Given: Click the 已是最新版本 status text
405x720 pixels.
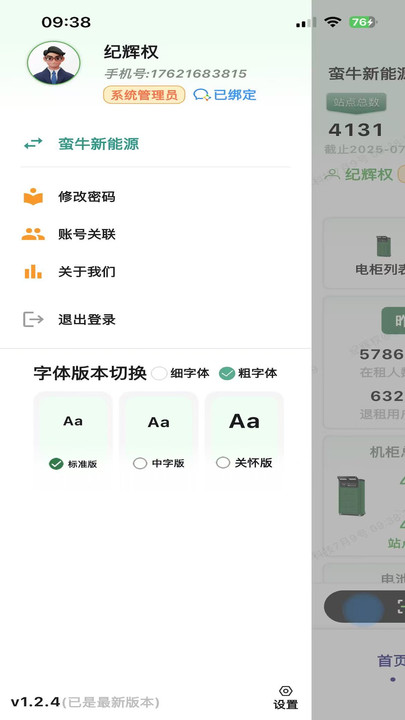Looking at the screenshot, I should (111, 702).
